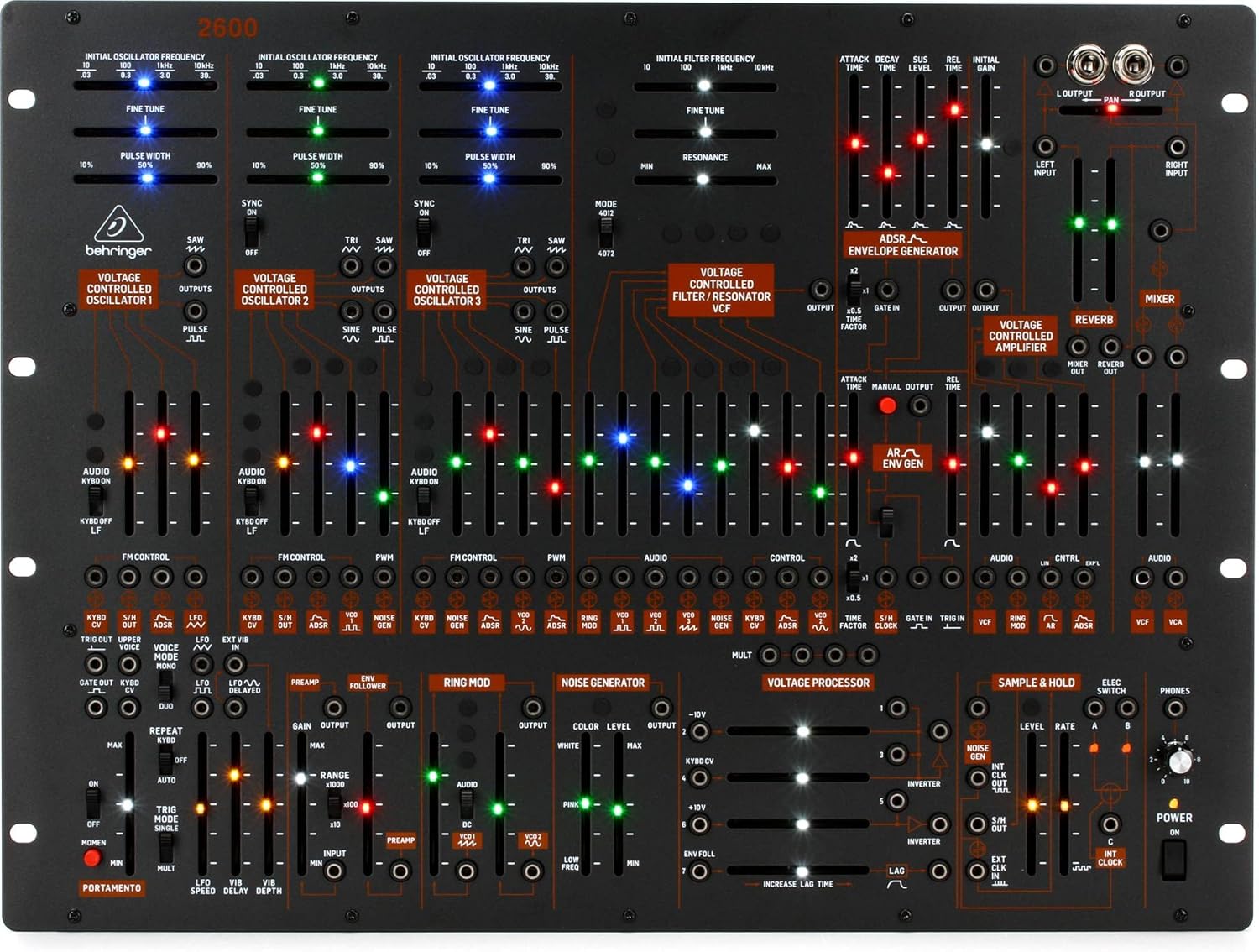Turn the Portamento ON/OFF switch to ON
The height and width of the screenshot is (952, 1259).
(x=93, y=793)
